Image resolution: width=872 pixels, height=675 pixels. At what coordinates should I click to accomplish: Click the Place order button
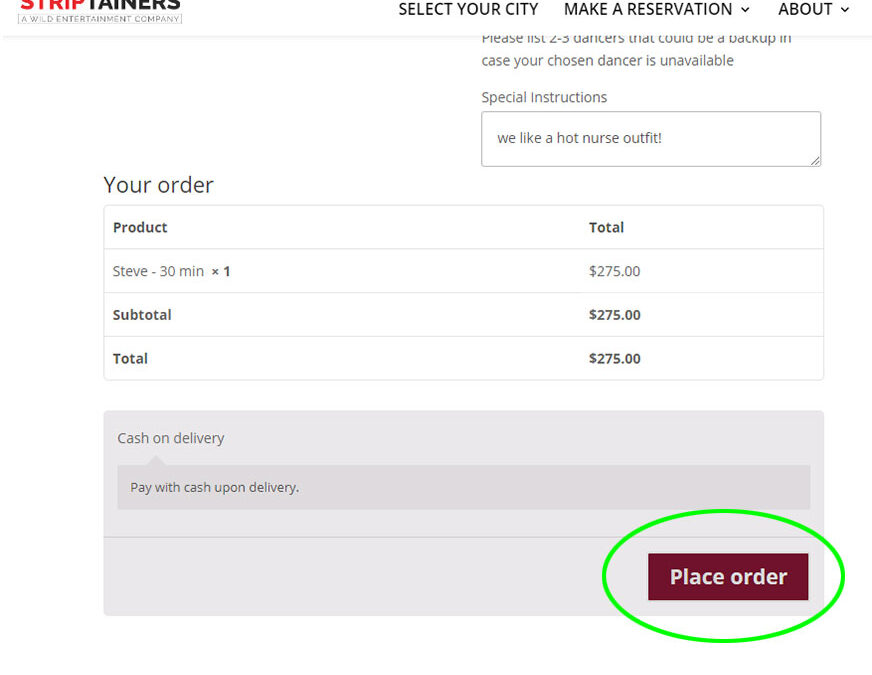tap(727, 577)
